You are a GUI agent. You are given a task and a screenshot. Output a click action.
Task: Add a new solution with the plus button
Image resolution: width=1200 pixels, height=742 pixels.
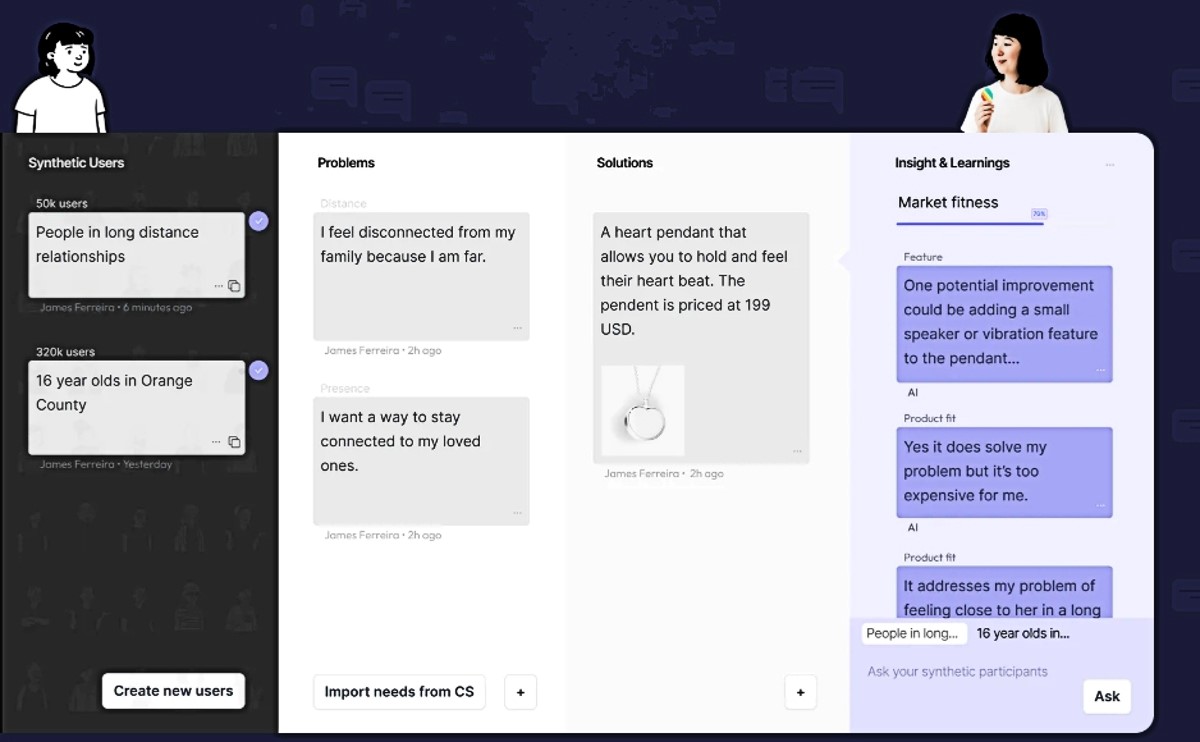[x=800, y=692]
